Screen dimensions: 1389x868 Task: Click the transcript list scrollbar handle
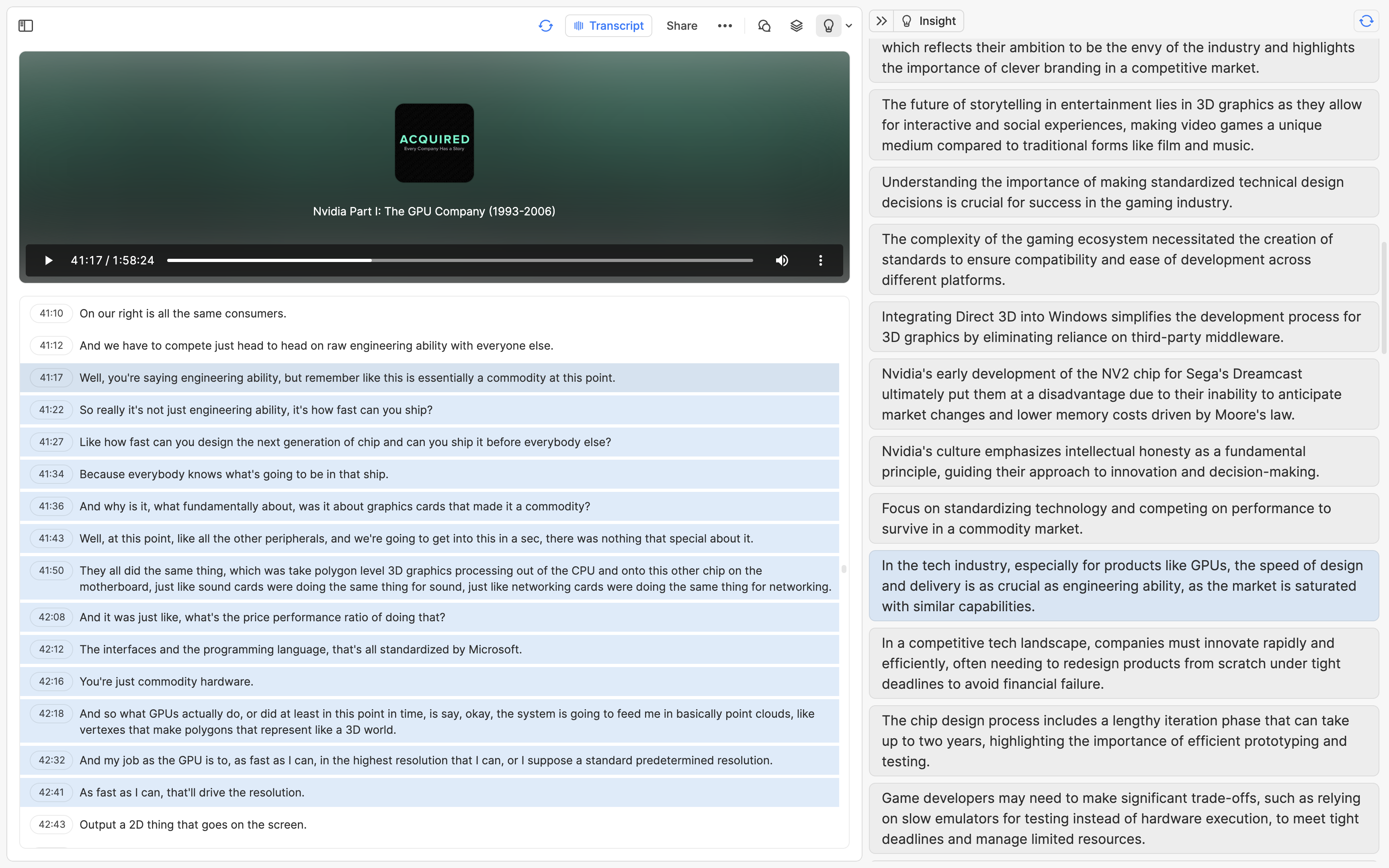click(843, 569)
